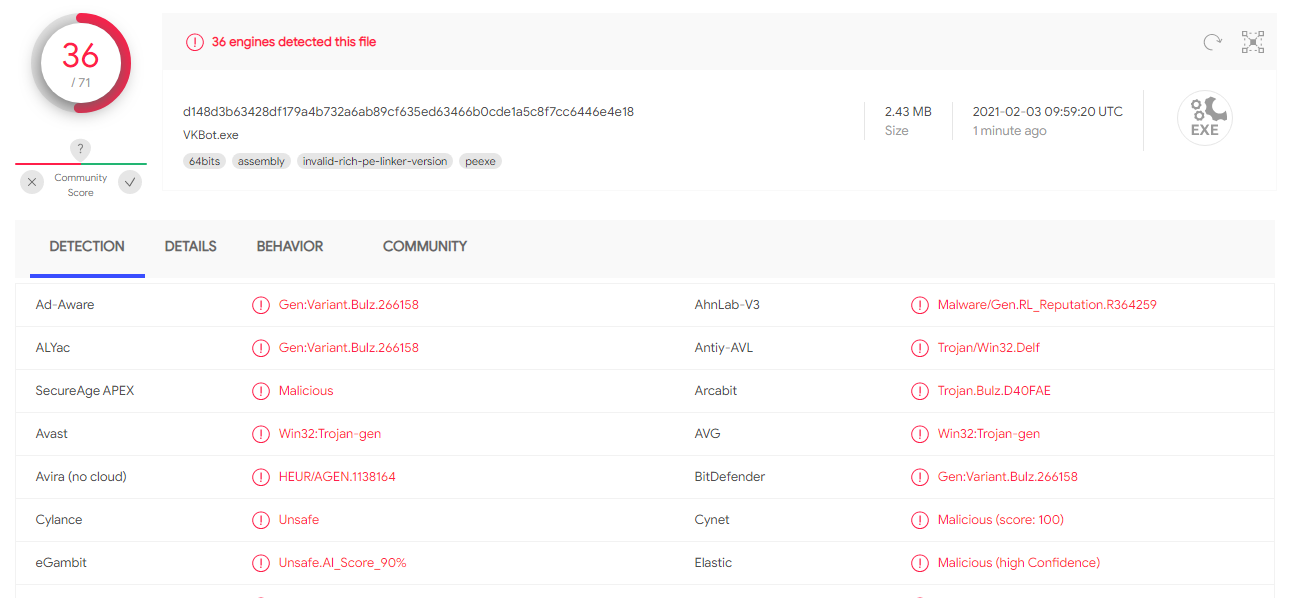Click the Malware/Gen.RL_Reputation.R364259 result
This screenshot has height=598, width=1301.
[1047, 305]
